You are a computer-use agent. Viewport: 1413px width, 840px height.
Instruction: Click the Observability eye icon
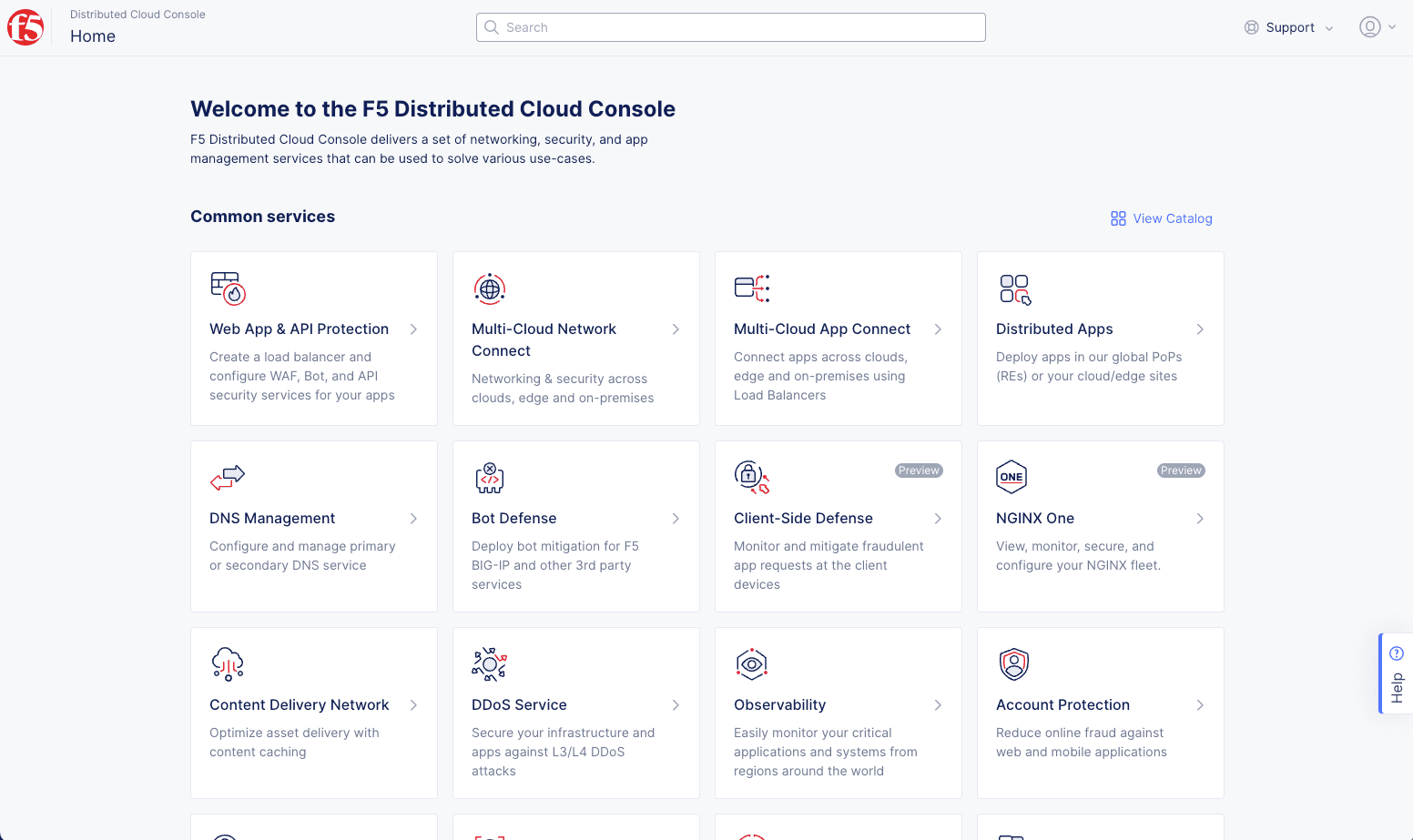(752, 664)
